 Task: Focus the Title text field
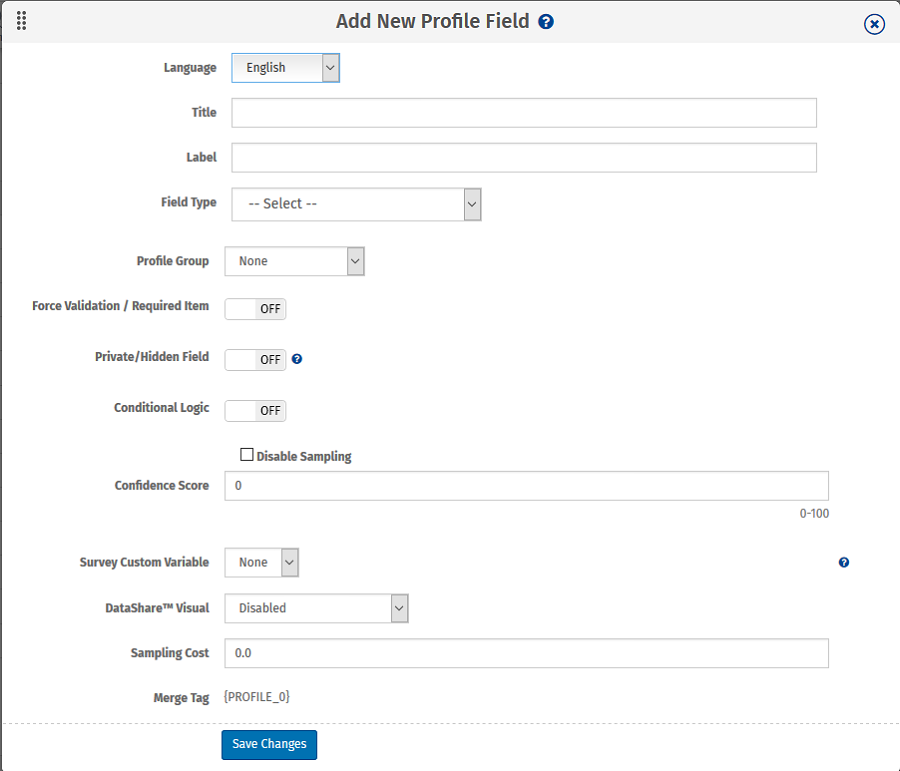coord(523,113)
